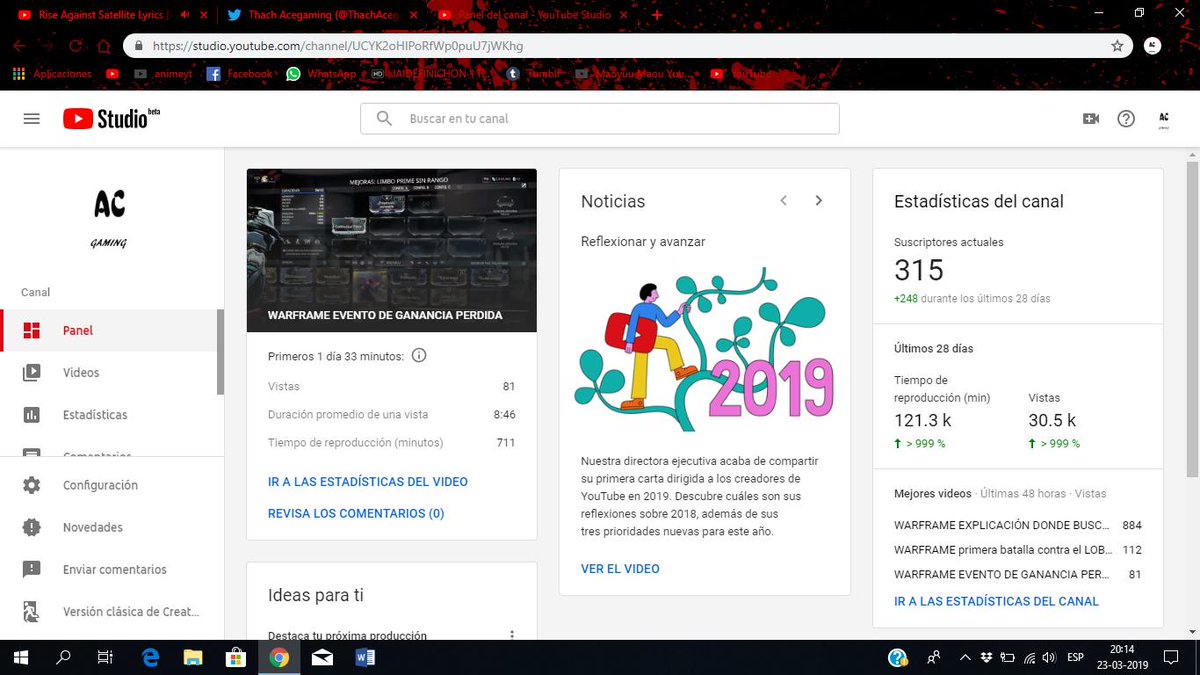1200x675 pixels.
Task: Click IR A LAS ESTADÍSTICAS DEL VIDEO link
Action: pos(368,482)
